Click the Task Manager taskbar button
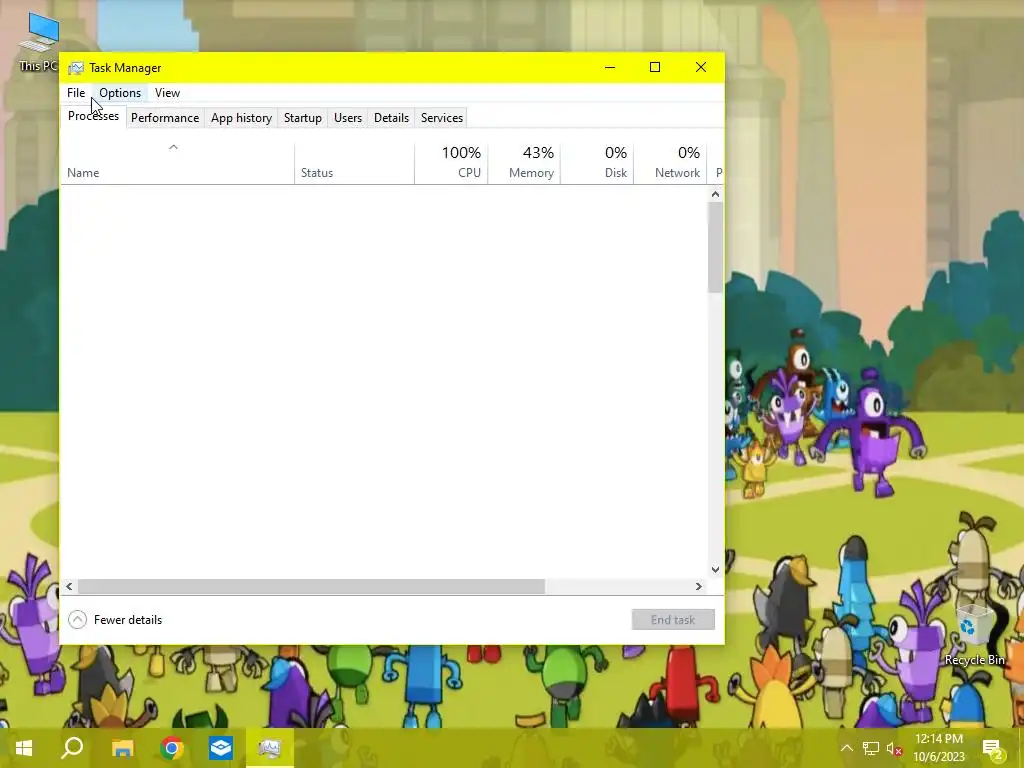This screenshot has height=768, width=1024. pos(270,748)
